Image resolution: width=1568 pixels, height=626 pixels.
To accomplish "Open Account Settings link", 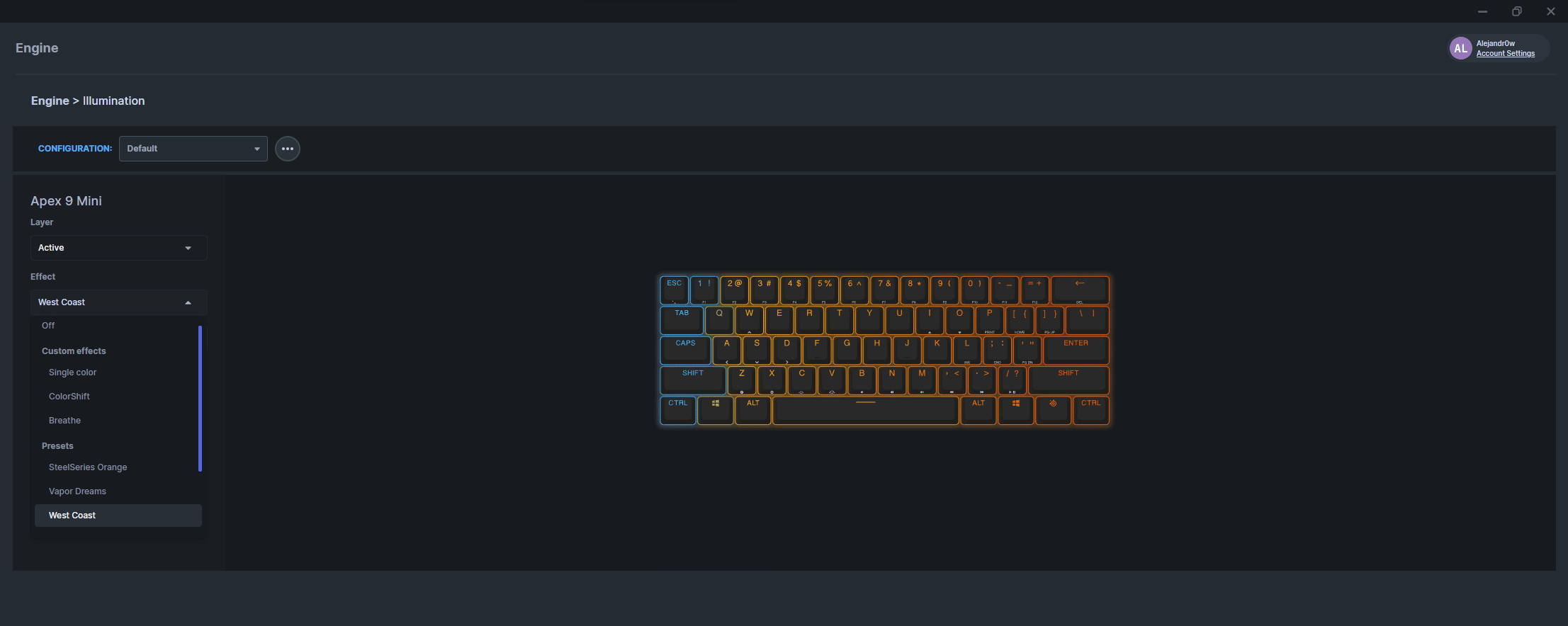I will pos(1506,54).
